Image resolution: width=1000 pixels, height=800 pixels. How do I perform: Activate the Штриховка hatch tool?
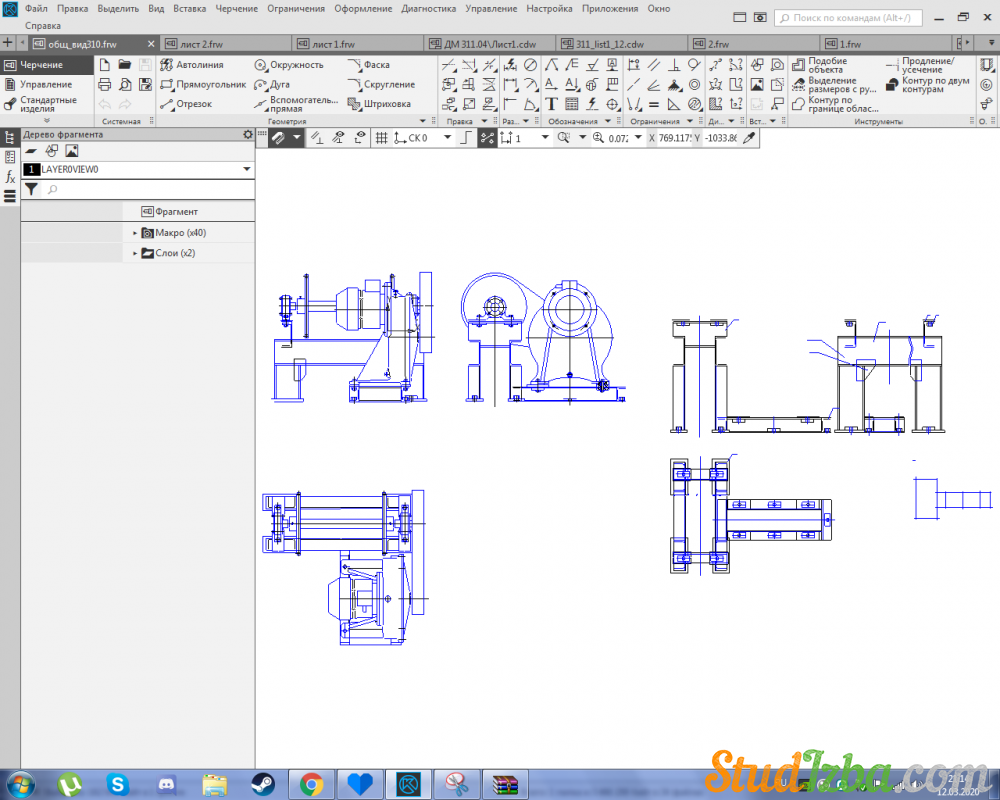(x=379, y=104)
